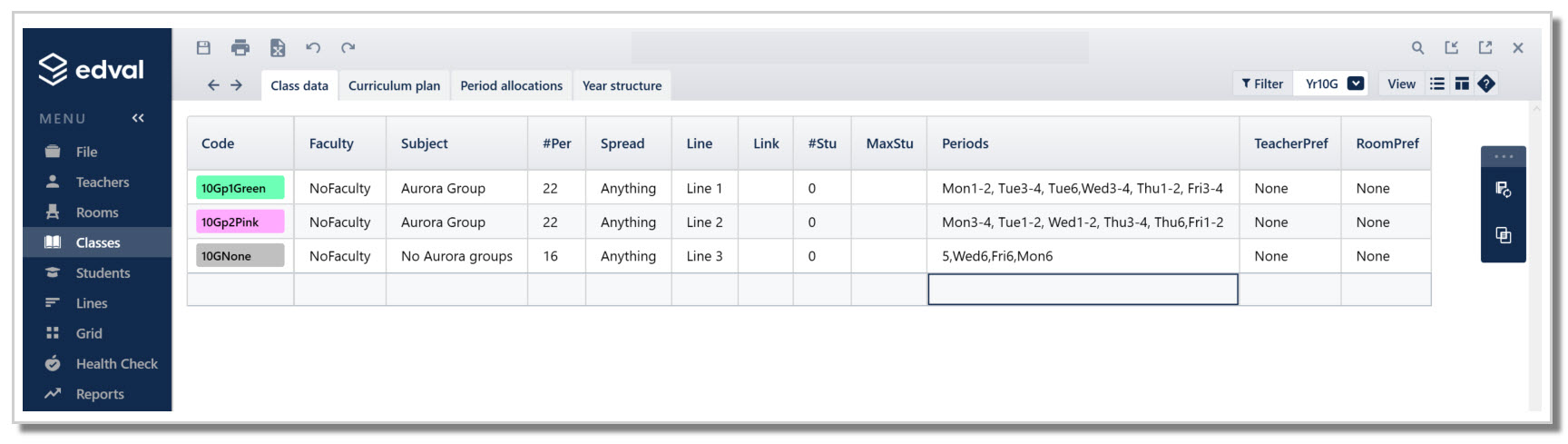This screenshot has width=1568, height=444.
Task: Click the save icon in toolbar
Action: tap(203, 48)
